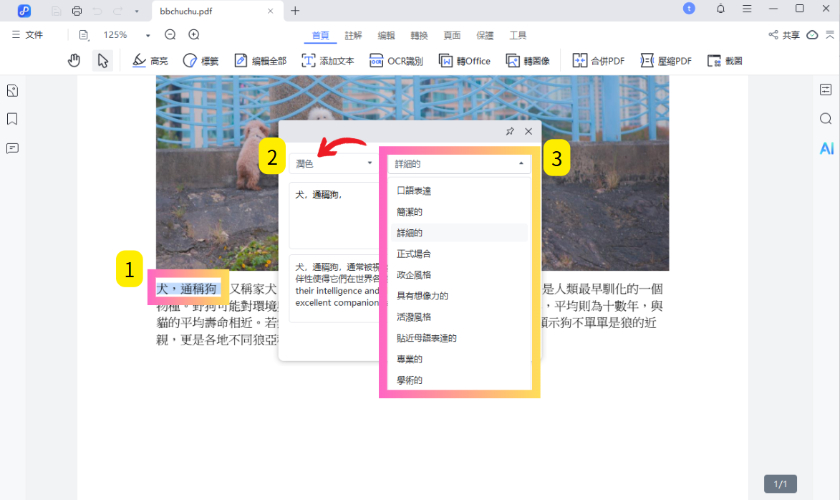Choose the 添加文本 add text tool
Image resolution: width=840 pixels, height=500 pixels.
328,61
